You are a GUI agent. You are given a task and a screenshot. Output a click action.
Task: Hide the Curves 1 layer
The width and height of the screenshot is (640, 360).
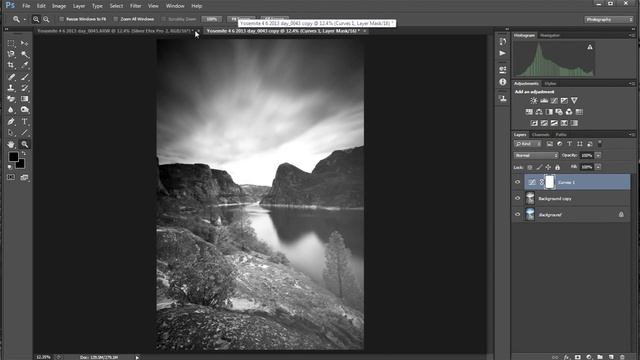tap(518, 182)
